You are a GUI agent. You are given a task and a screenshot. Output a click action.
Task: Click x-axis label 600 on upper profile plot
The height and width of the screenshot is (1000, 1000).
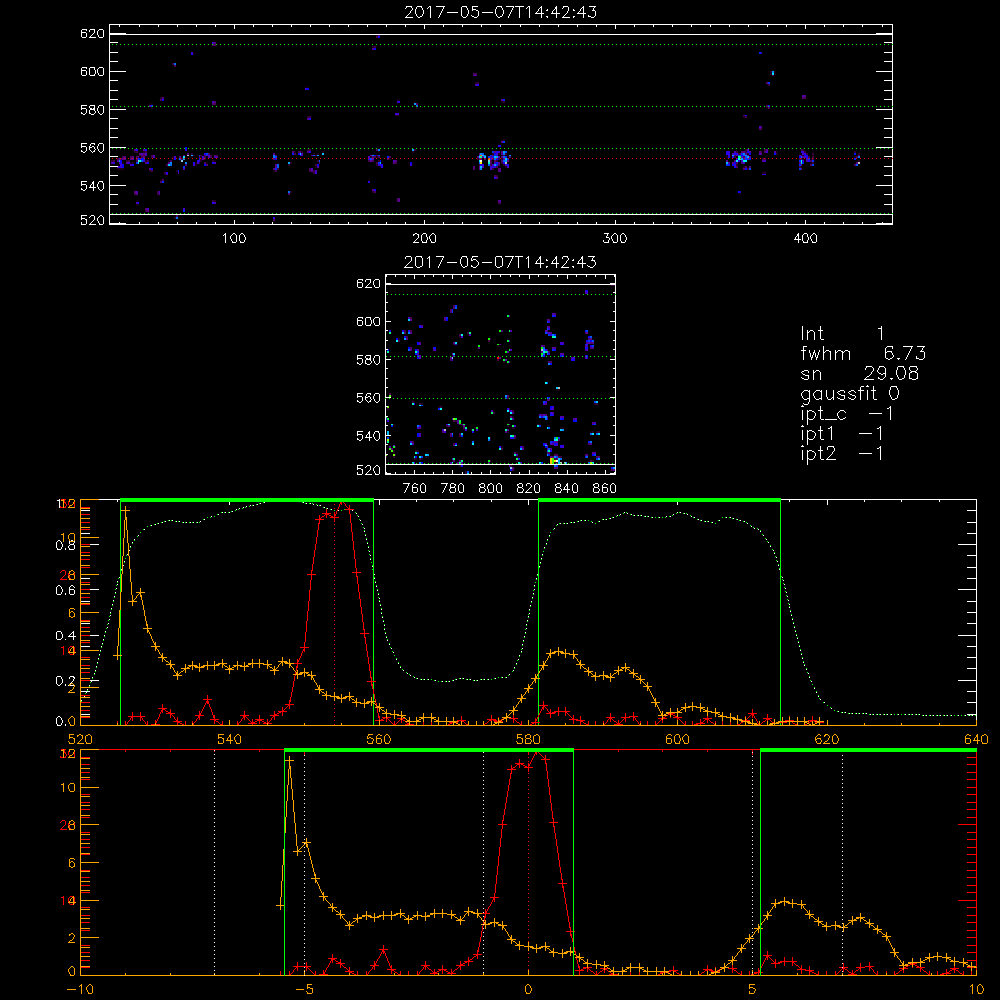point(677,739)
